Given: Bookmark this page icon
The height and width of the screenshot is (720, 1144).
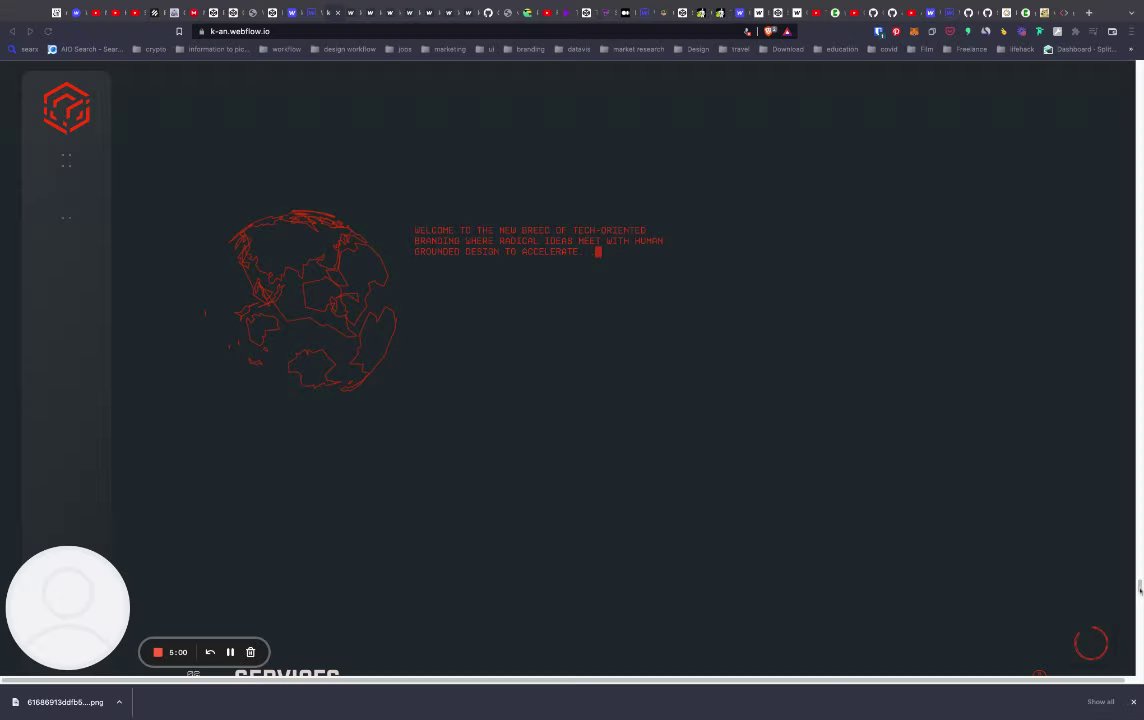Looking at the screenshot, I should pyautogui.click(x=179, y=31).
